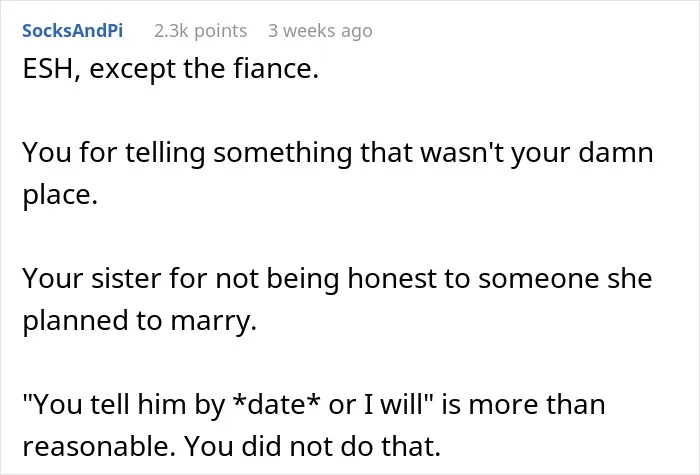This screenshot has height=475, width=700.
Task: Click the word "ESH" in the comment
Action: [48, 69]
